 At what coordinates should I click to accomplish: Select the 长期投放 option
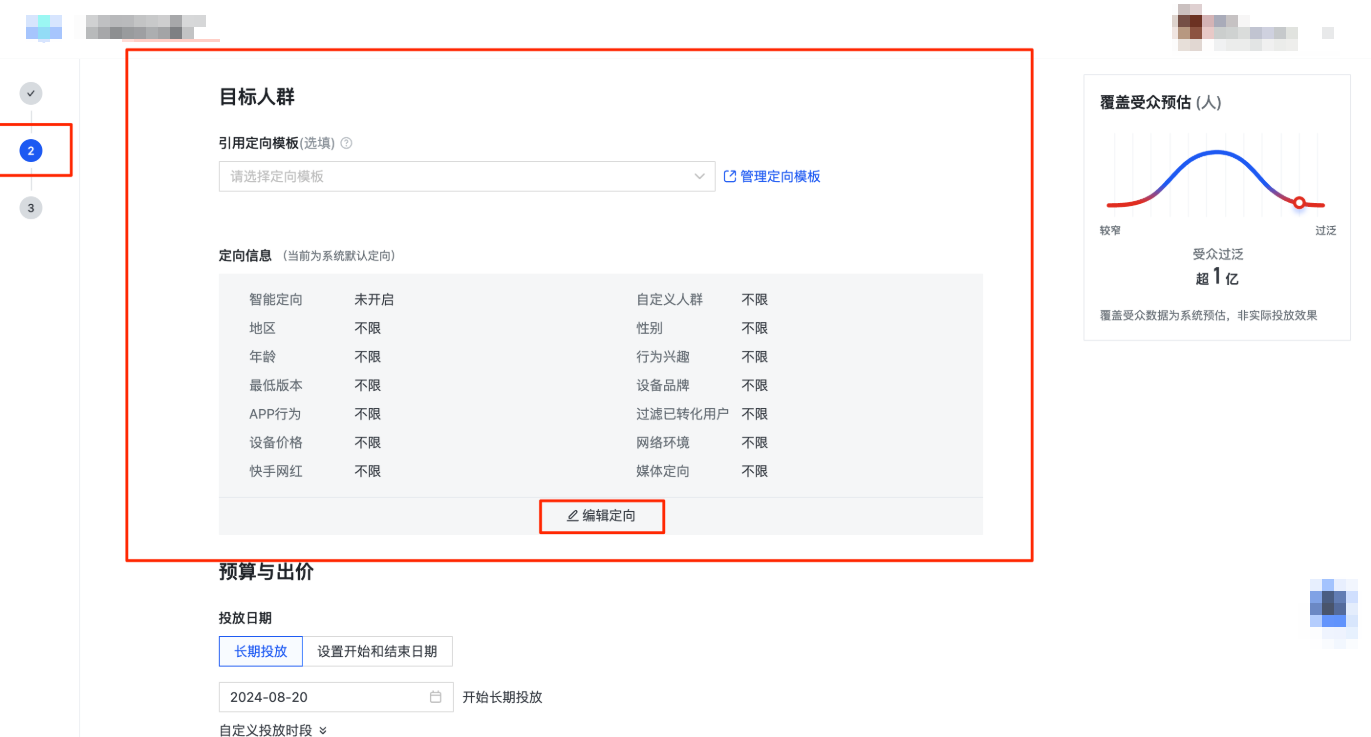pyautogui.click(x=260, y=651)
